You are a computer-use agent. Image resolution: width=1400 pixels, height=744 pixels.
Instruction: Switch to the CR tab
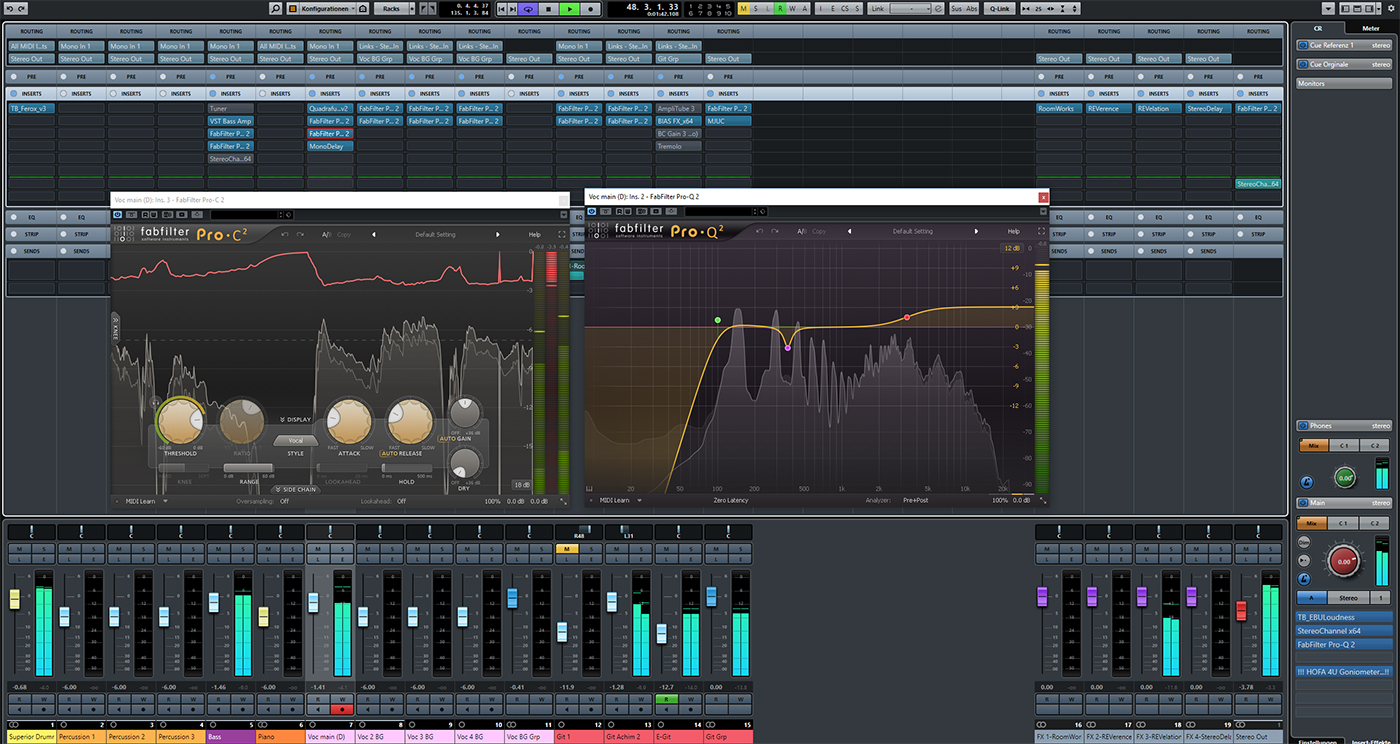pyautogui.click(x=1317, y=28)
